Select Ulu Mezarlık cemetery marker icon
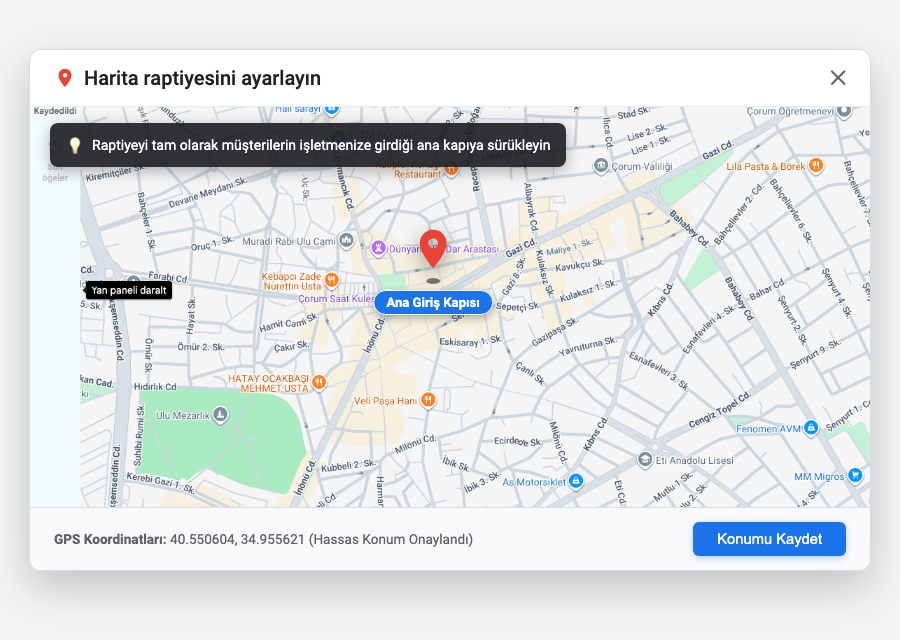Viewport: 900px width, 640px height. coord(220,414)
